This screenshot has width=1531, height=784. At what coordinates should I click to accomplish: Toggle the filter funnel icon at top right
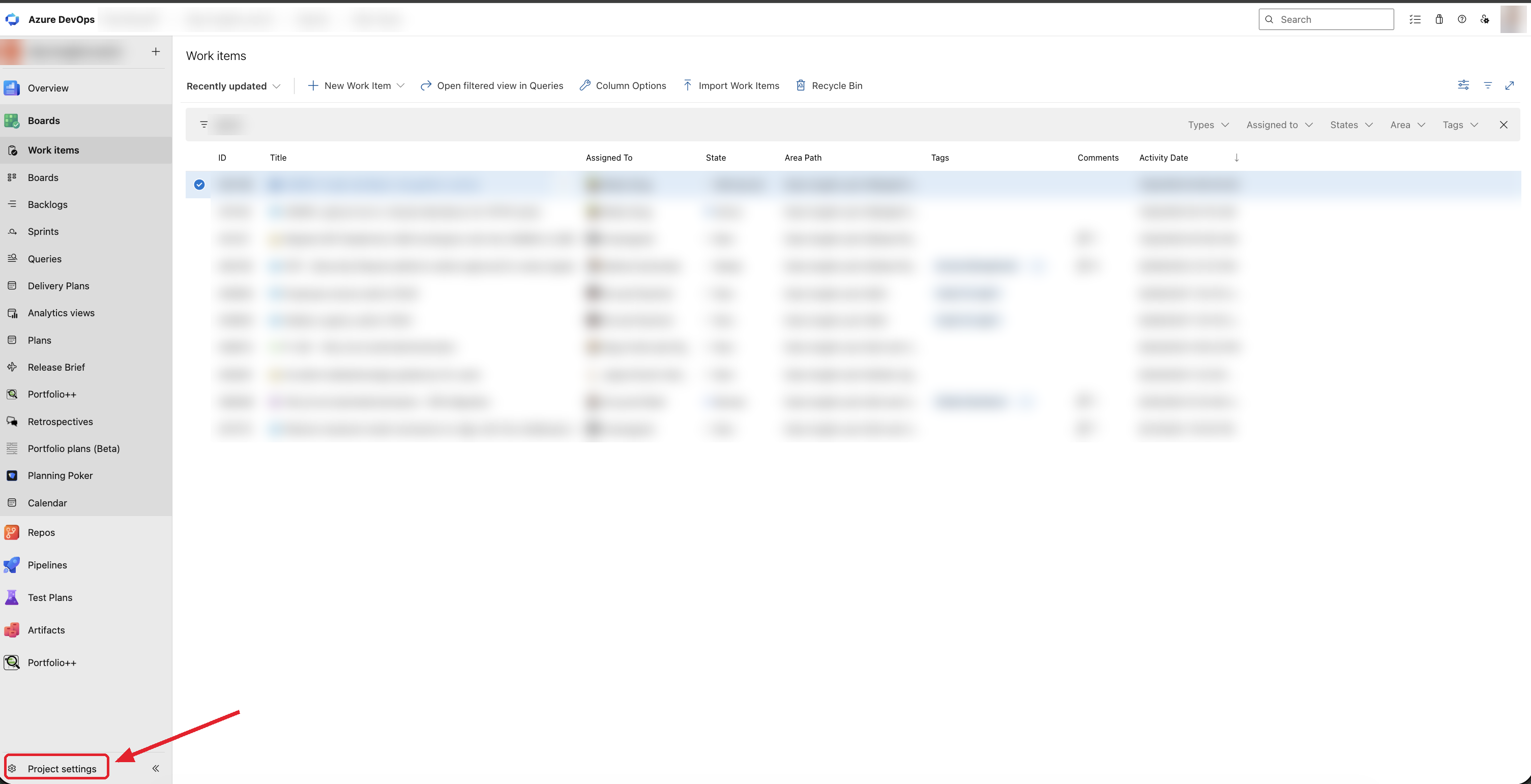(x=1488, y=85)
